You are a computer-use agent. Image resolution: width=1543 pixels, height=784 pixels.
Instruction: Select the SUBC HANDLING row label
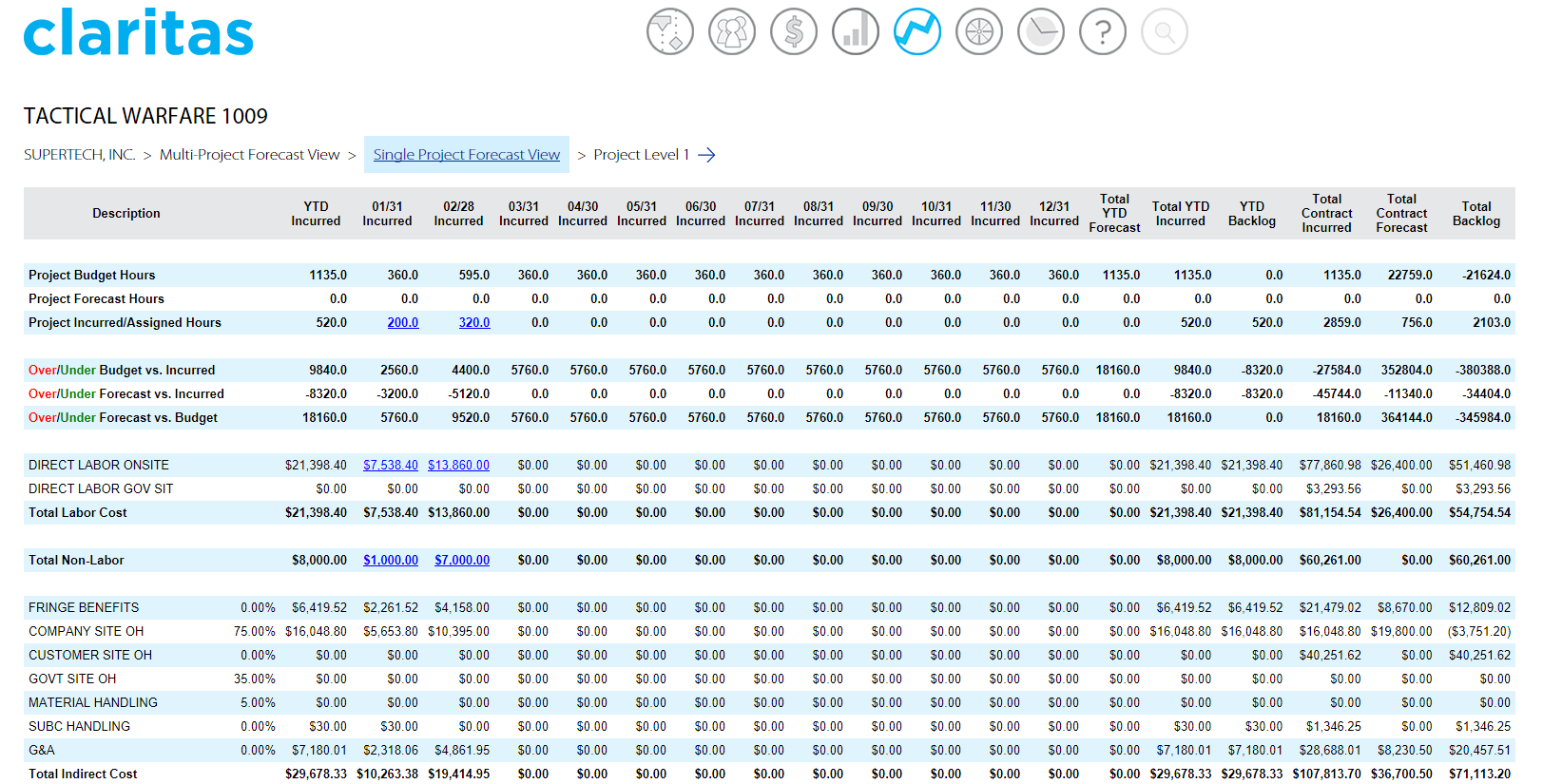click(80, 726)
